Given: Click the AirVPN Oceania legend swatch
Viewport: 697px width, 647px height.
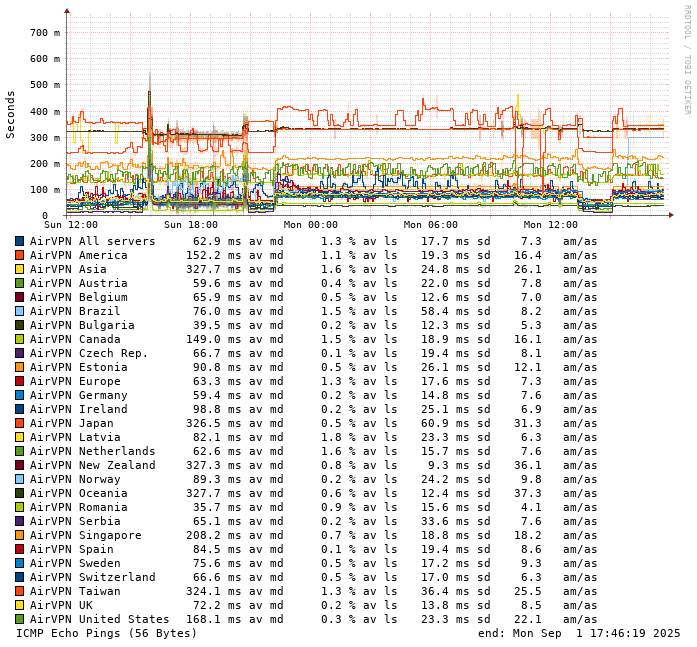Looking at the screenshot, I should 20,493.
